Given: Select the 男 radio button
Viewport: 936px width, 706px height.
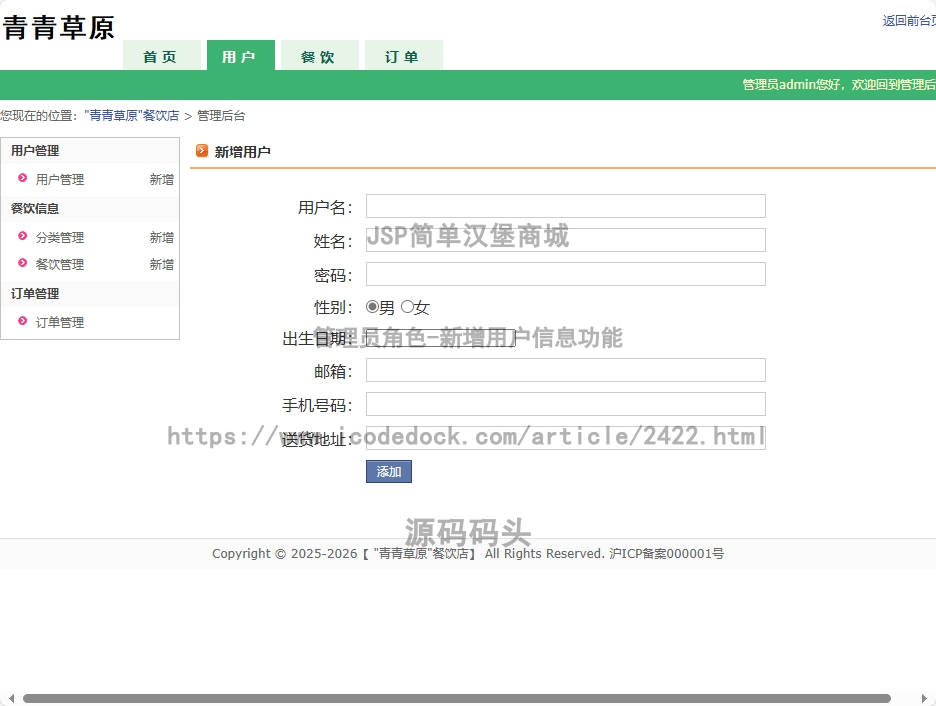Looking at the screenshot, I should [372, 307].
